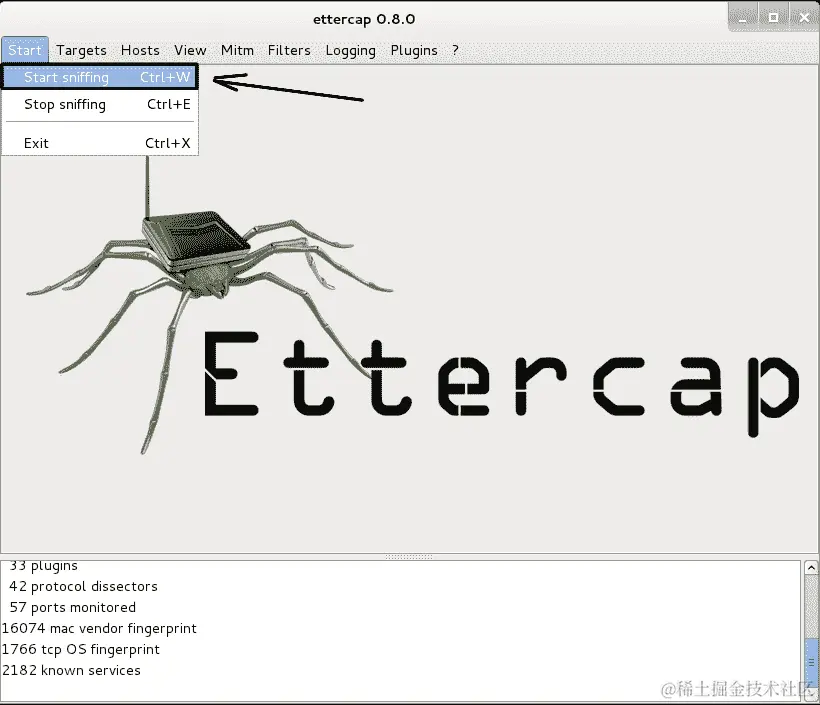
Task: Click the "1766 tcp OS fingerprint" line
Action: [81, 649]
